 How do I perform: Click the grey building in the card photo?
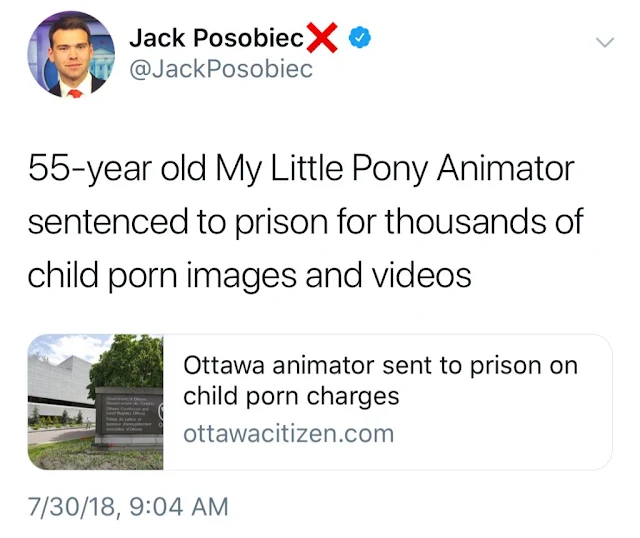pos(61,382)
